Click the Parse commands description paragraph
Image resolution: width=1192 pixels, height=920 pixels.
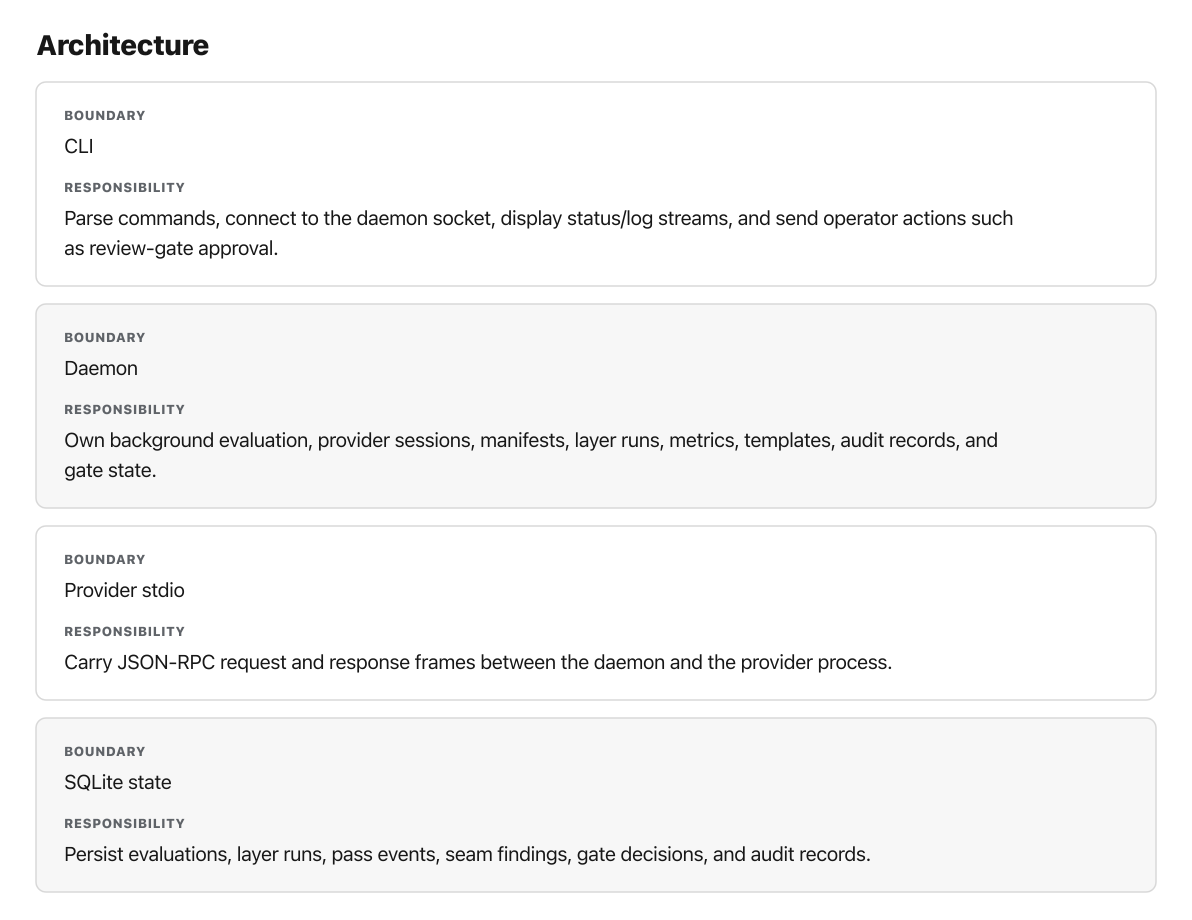(x=538, y=233)
